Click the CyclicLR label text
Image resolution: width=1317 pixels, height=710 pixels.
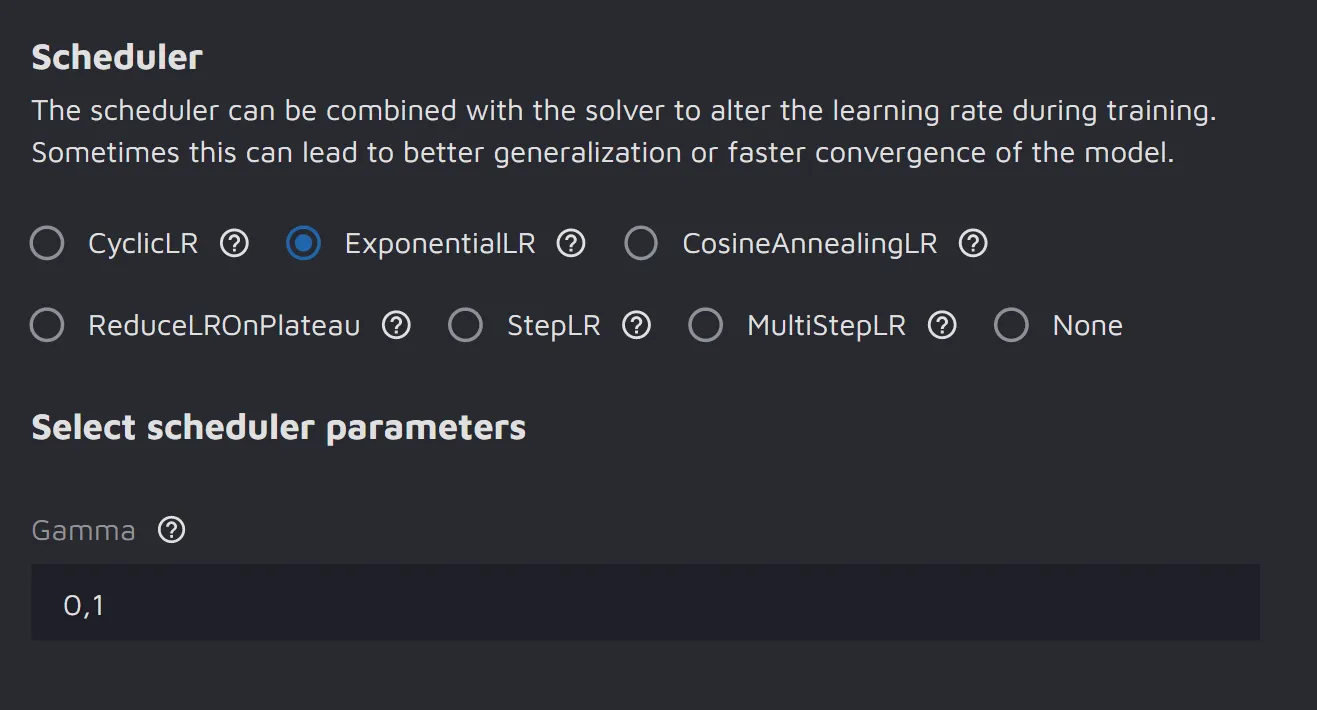click(143, 243)
